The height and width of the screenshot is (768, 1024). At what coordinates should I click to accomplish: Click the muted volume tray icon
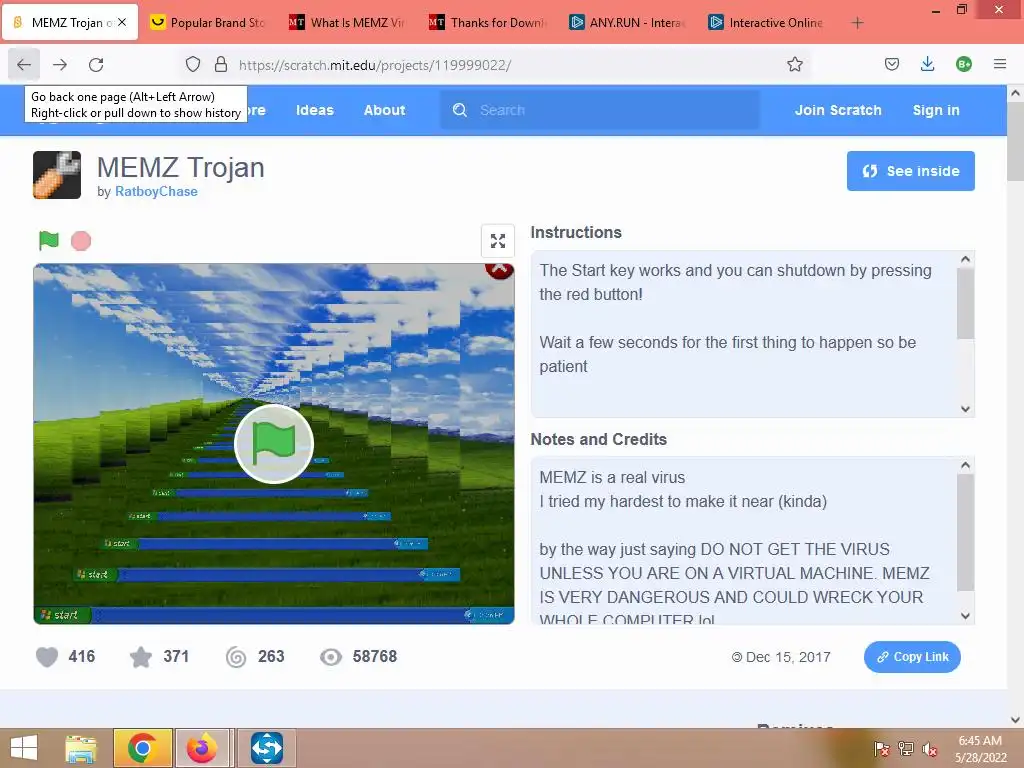coord(930,749)
